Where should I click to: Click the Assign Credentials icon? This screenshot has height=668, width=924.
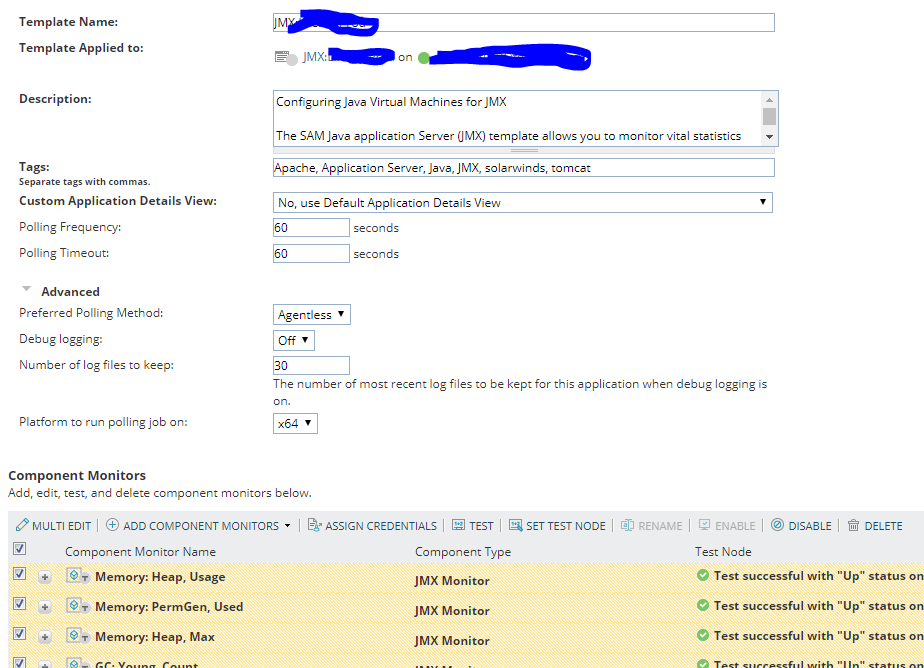point(315,525)
